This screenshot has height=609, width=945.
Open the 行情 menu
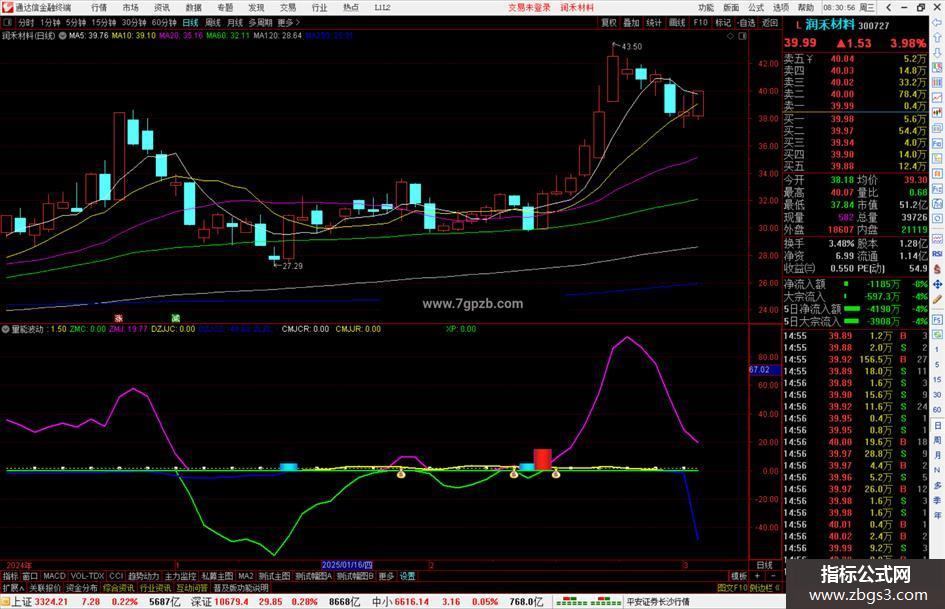coord(99,7)
